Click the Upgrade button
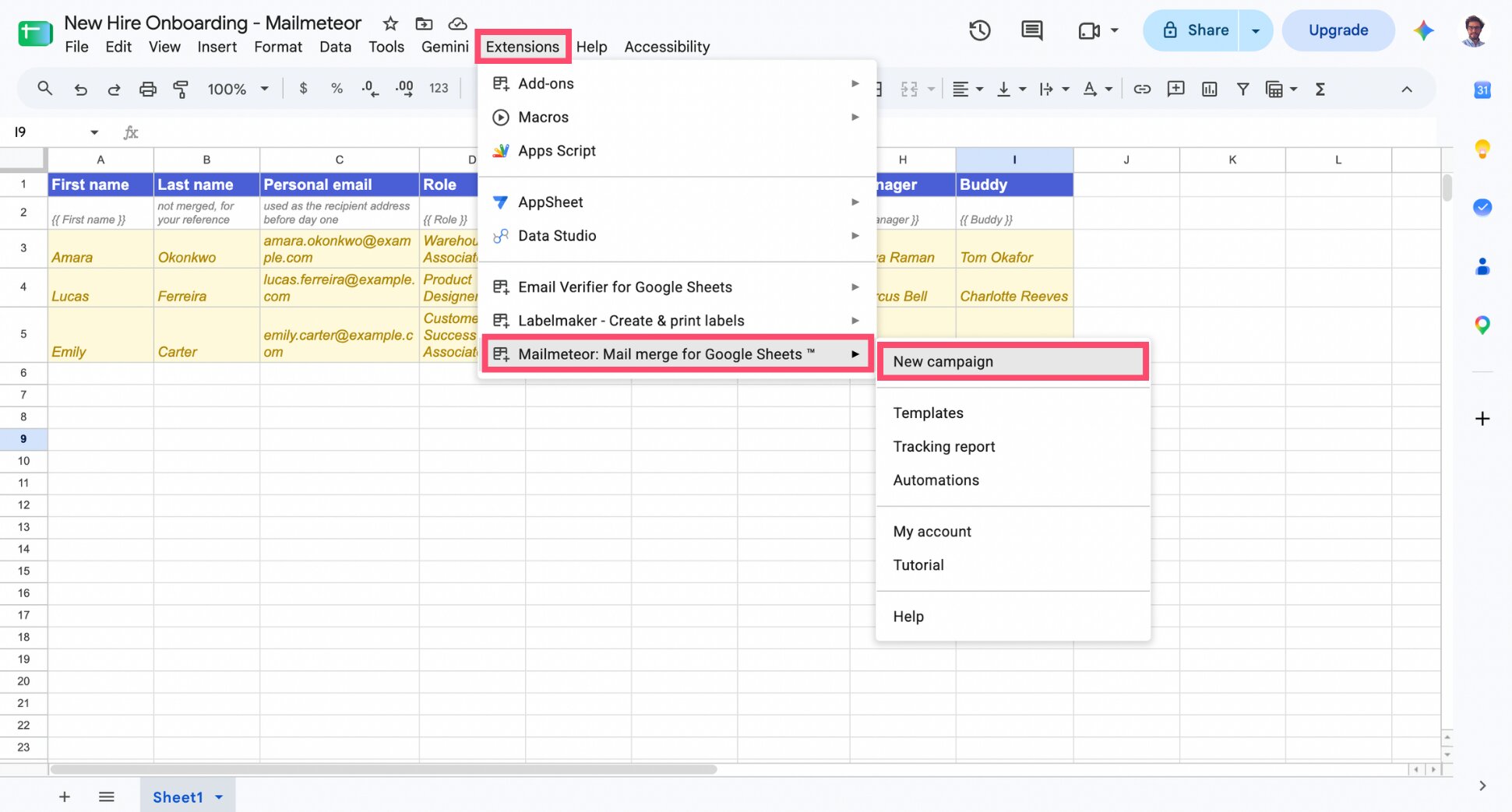 (1338, 30)
